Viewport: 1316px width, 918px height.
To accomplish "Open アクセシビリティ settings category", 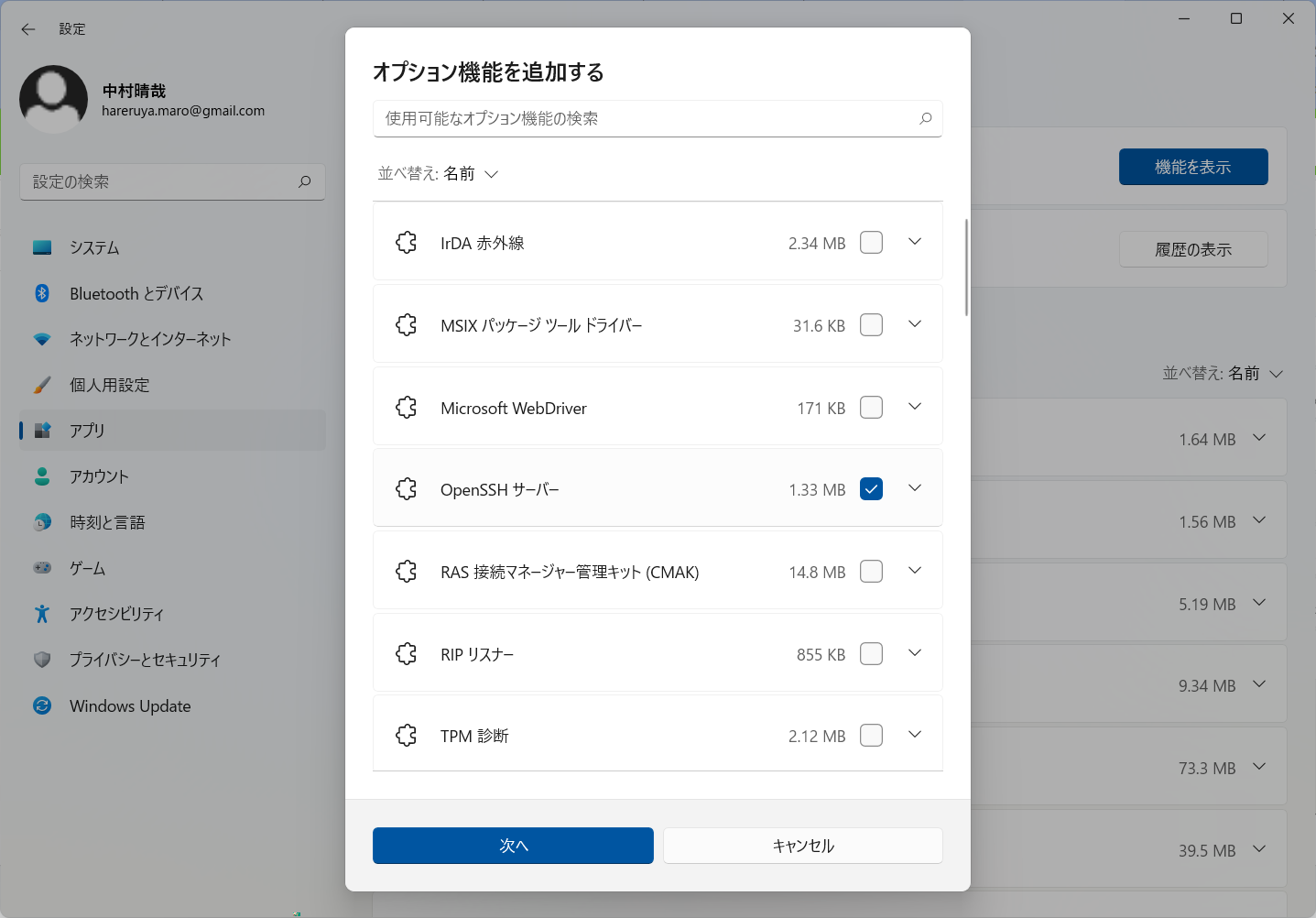I will (173, 614).
